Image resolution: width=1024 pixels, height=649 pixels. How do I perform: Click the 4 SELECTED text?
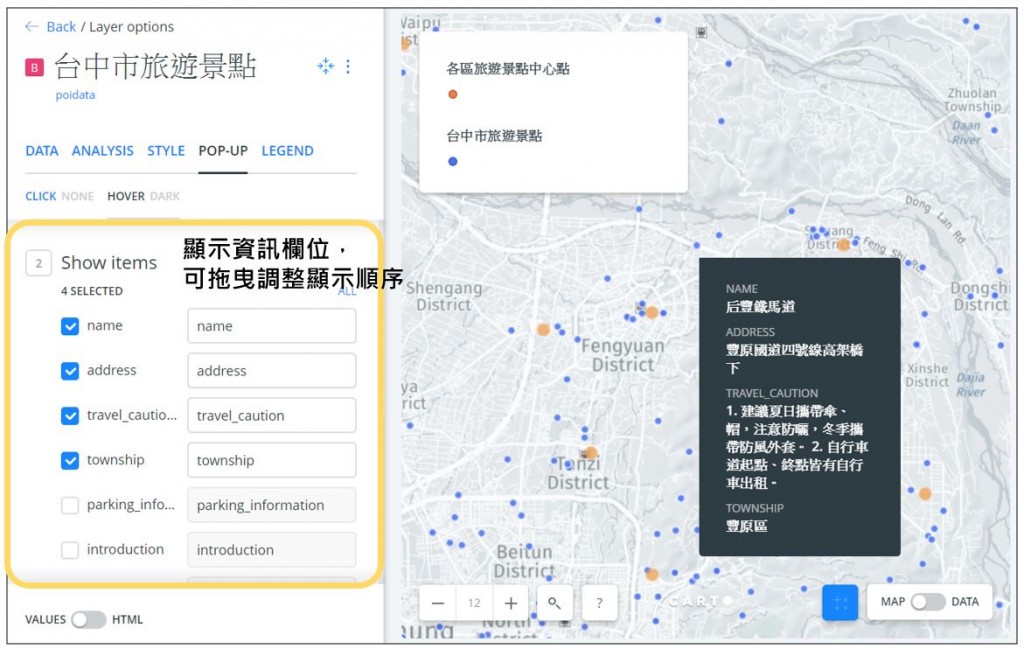pyautogui.click(x=92, y=292)
